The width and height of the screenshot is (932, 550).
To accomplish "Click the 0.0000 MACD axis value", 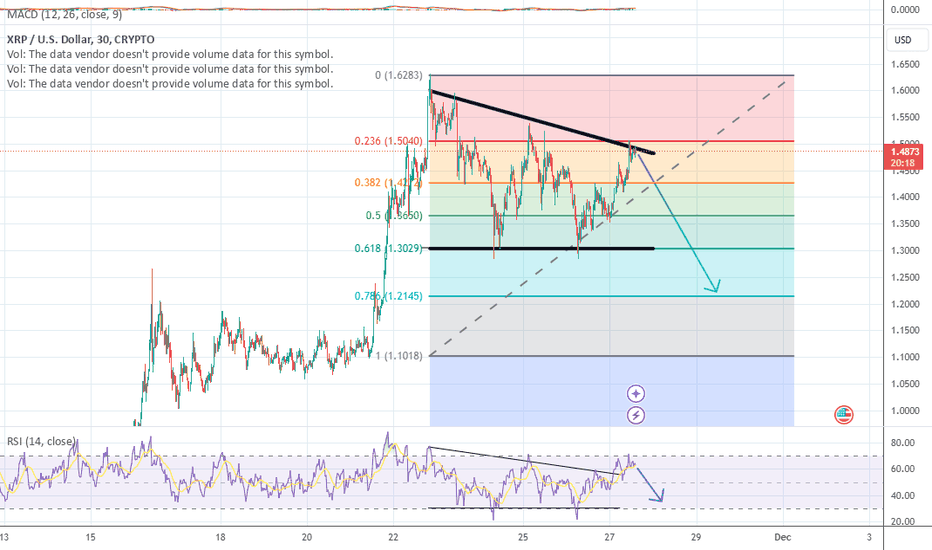I will point(905,10).
